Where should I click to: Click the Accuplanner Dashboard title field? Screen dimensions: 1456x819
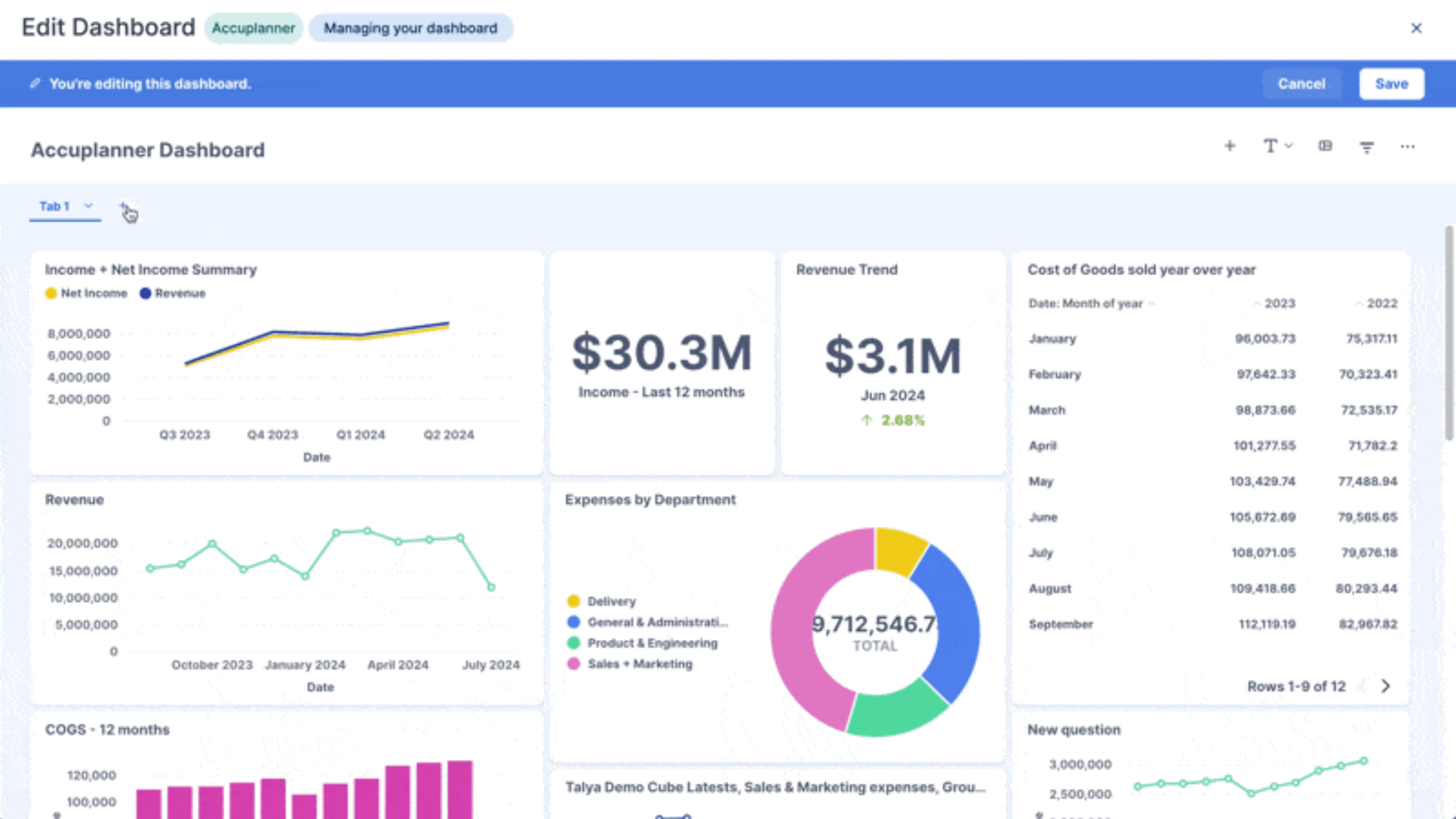[147, 150]
